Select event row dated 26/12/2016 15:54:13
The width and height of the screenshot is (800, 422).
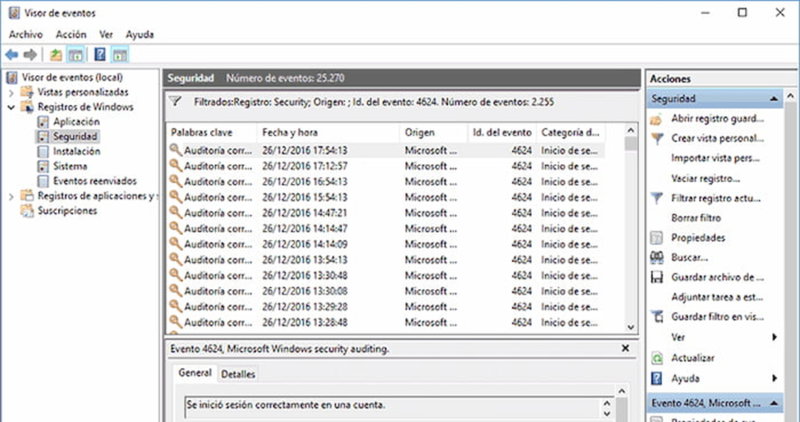386,197
